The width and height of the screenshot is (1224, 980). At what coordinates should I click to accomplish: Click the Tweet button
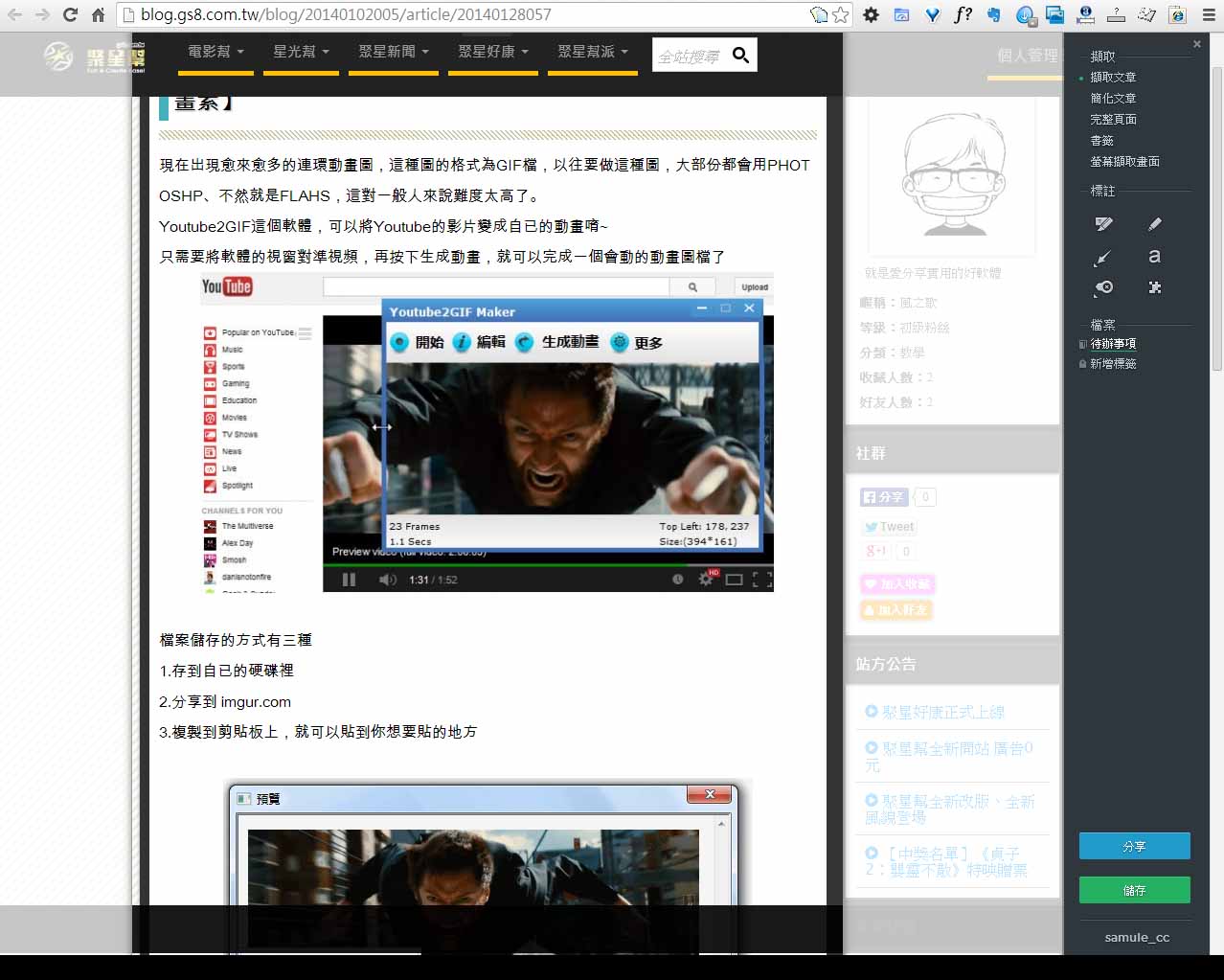(889, 527)
